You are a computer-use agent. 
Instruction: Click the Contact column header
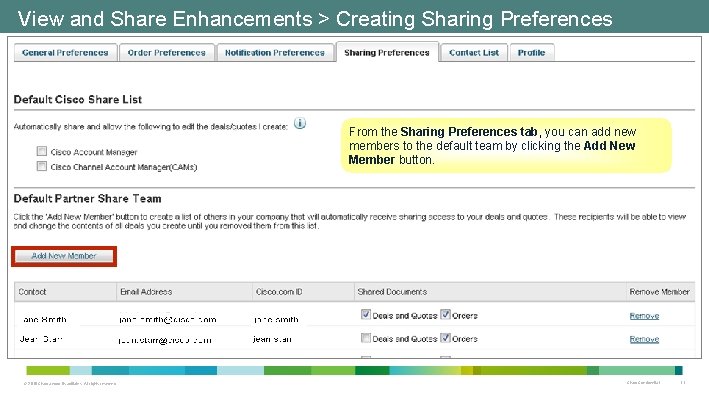pos(66,292)
